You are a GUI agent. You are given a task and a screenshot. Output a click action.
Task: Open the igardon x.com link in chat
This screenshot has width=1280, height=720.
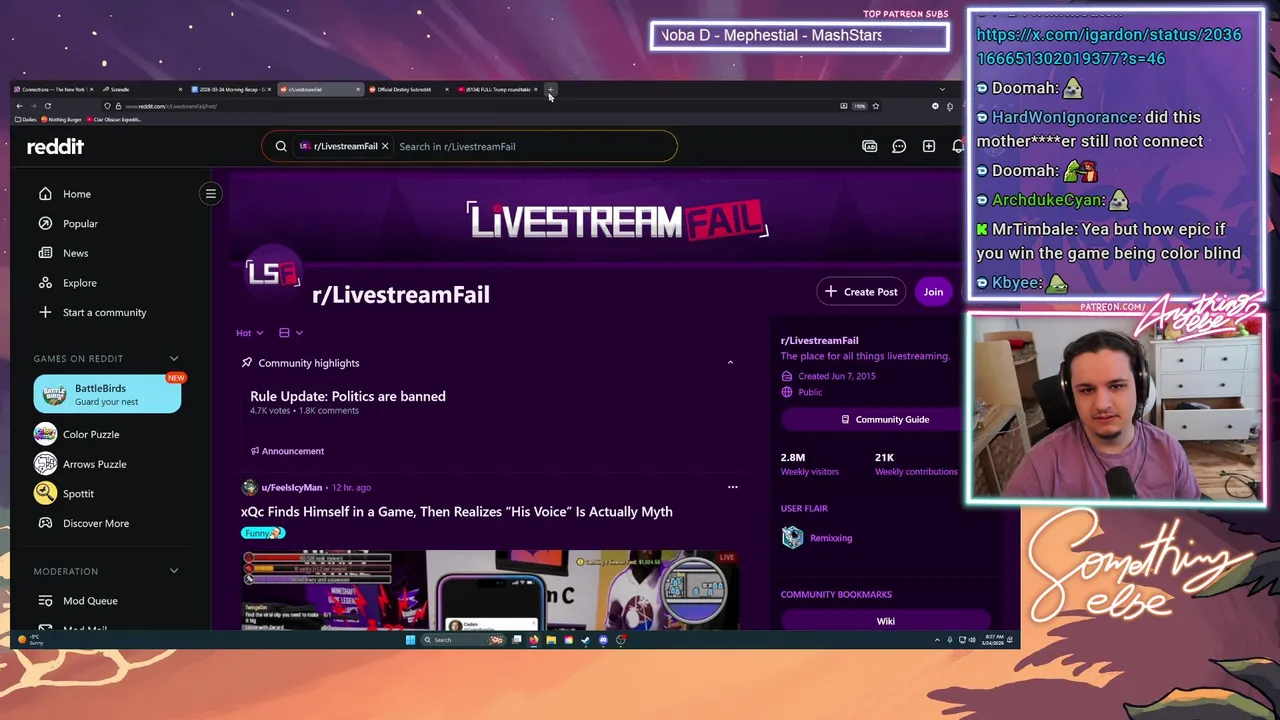(1109, 46)
